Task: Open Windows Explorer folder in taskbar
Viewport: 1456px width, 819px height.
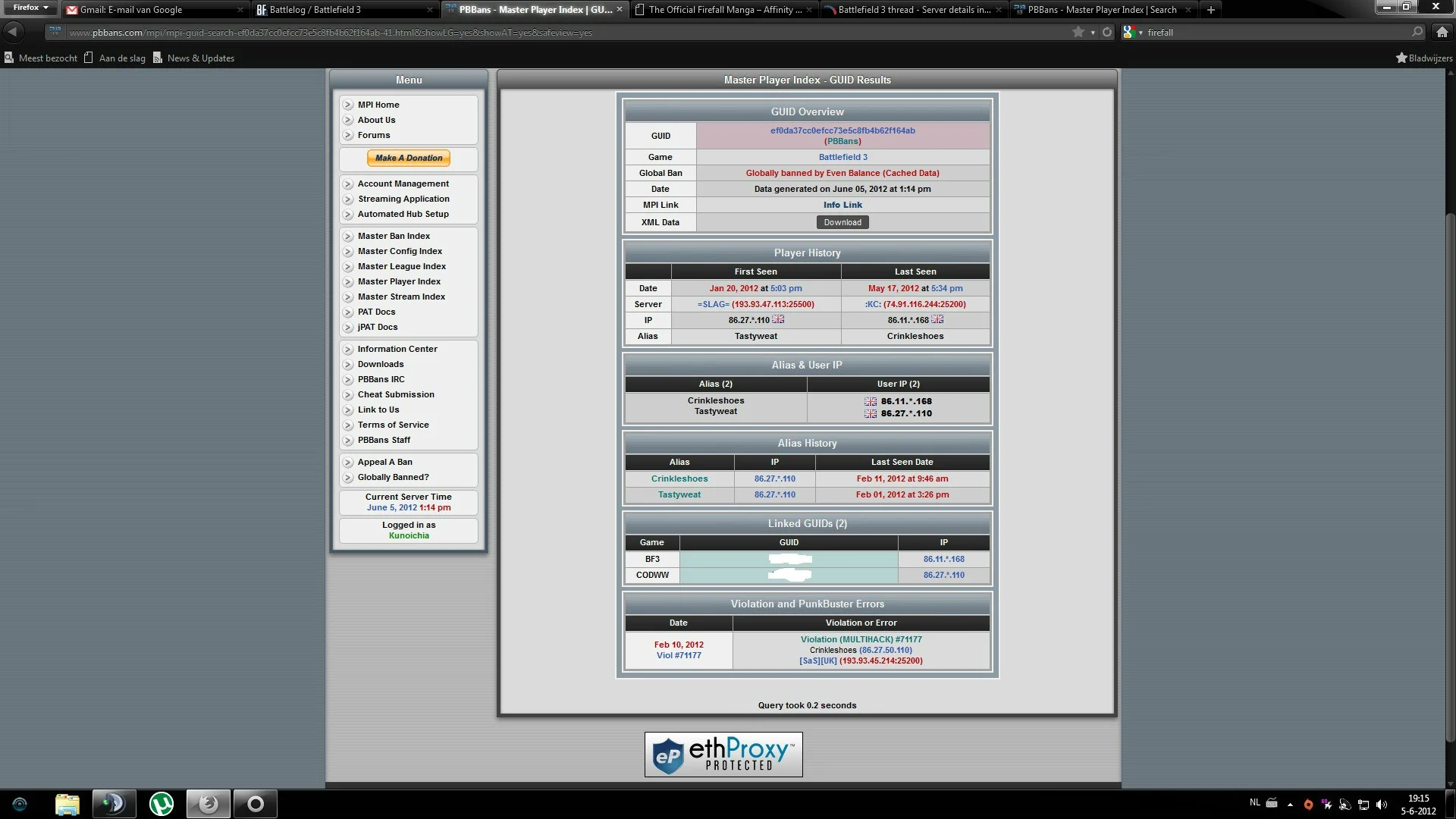Action: [x=67, y=804]
